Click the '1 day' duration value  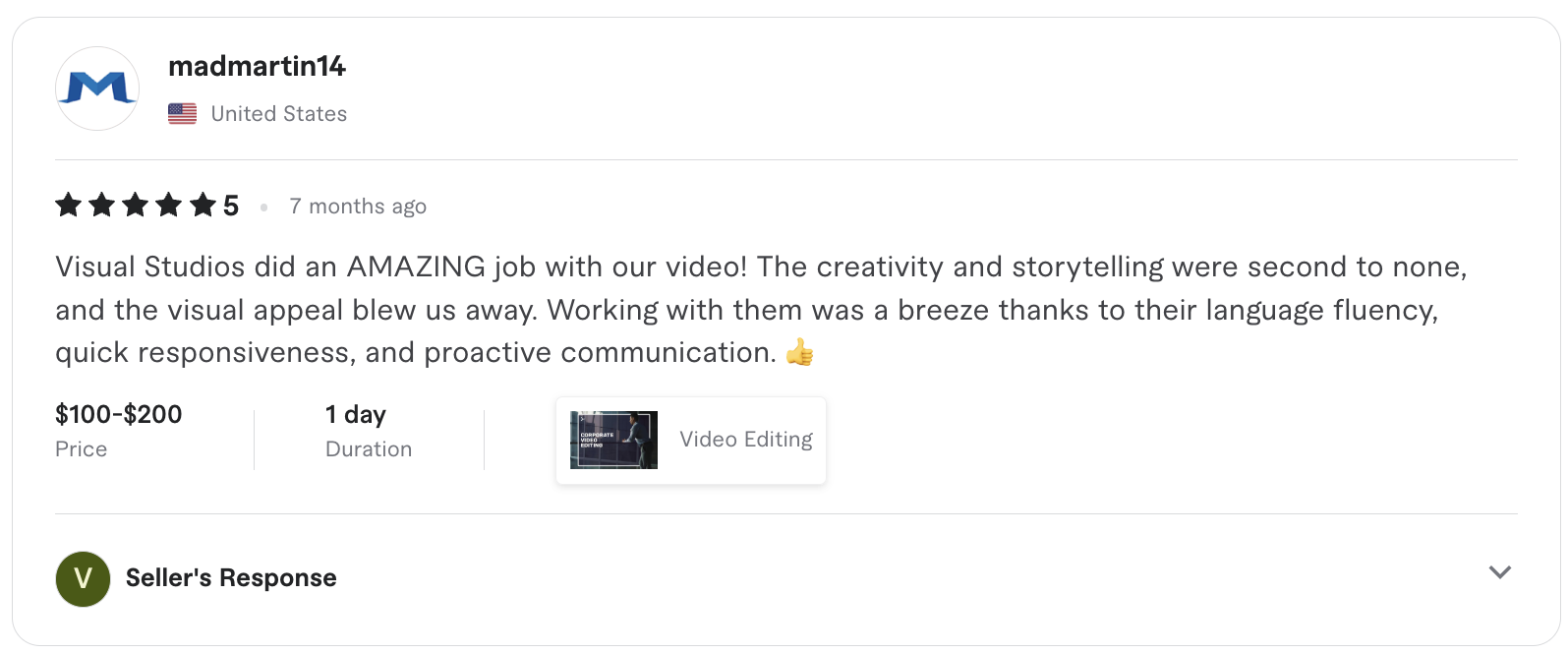pyautogui.click(x=356, y=414)
